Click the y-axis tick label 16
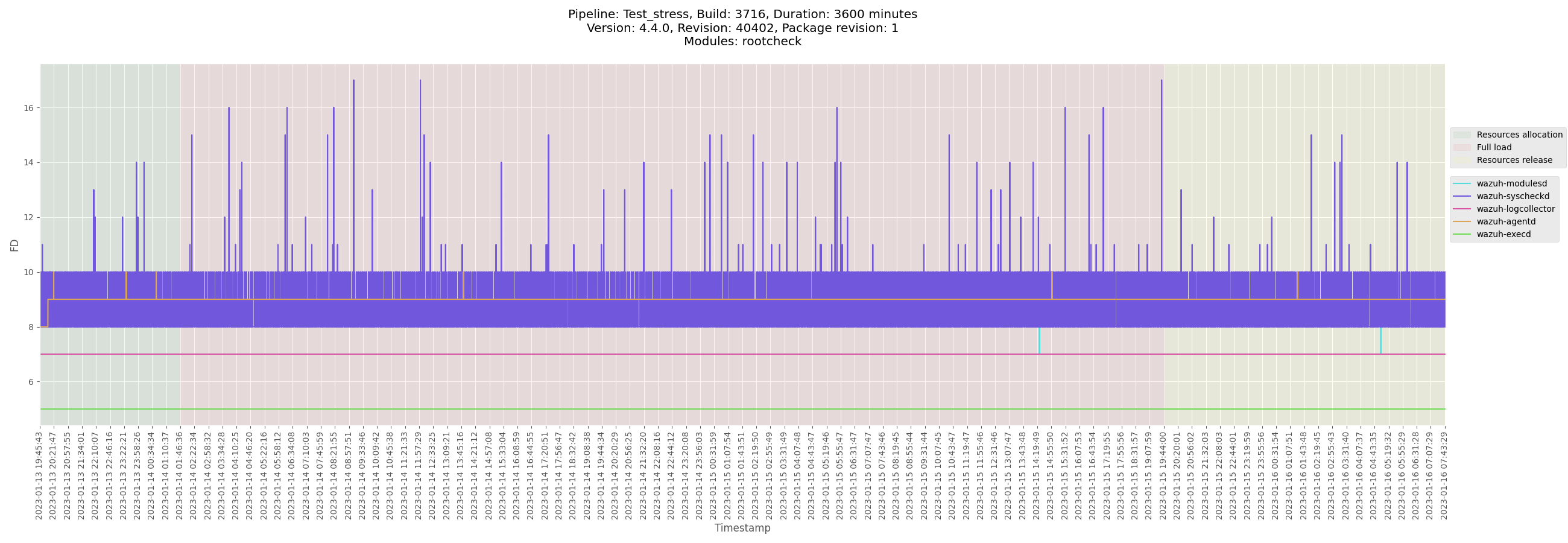This screenshot has height=543, width=1568. (28, 108)
